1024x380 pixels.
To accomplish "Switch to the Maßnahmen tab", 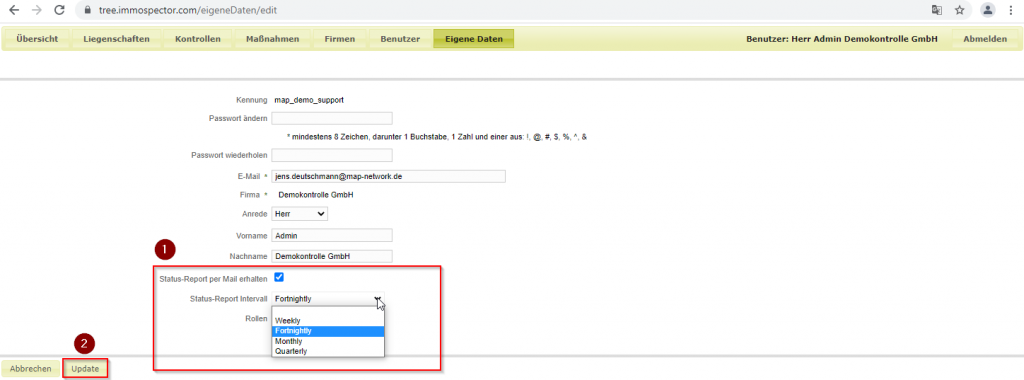I will [x=272, y=39].
